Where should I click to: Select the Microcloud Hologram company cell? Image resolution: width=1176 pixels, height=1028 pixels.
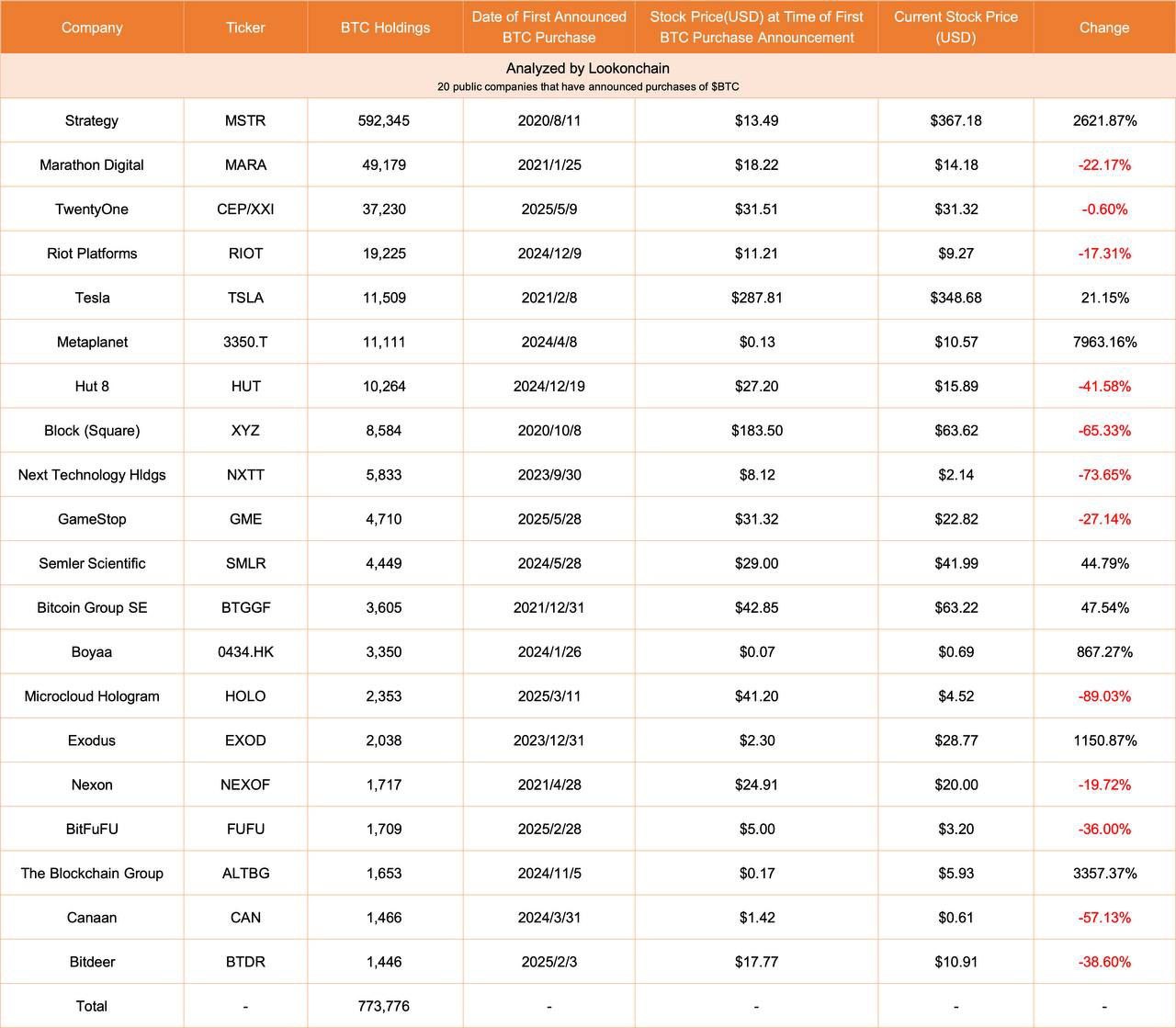92,695
